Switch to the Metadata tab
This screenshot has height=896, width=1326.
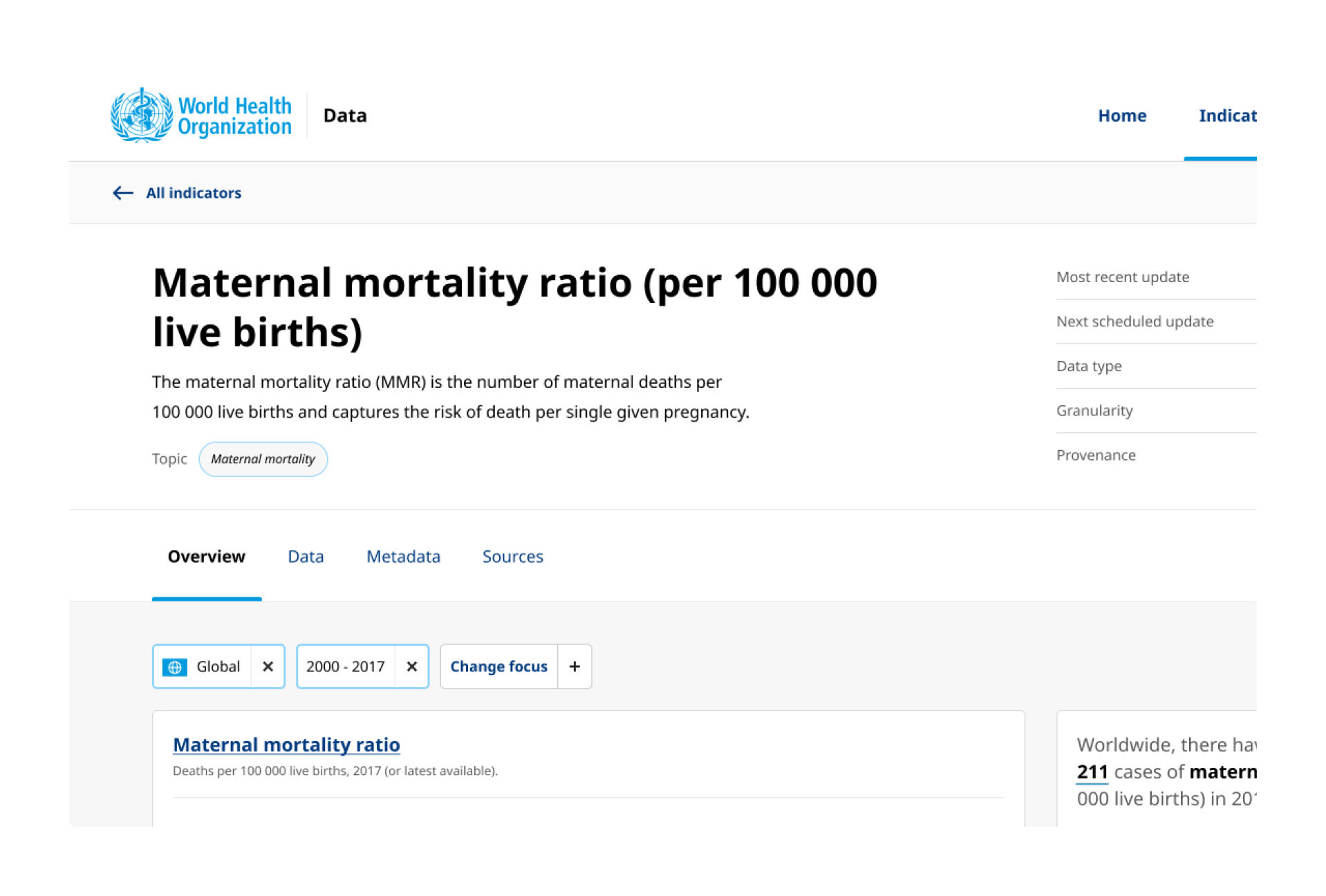click(403, 557)
